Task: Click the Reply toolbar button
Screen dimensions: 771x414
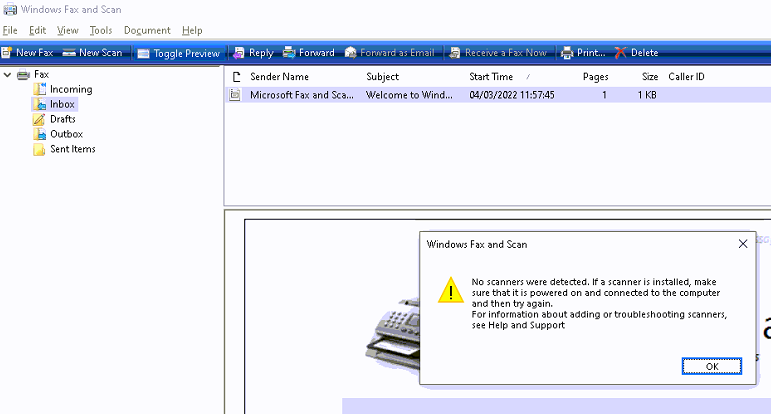Action: (x=253, y=53)
